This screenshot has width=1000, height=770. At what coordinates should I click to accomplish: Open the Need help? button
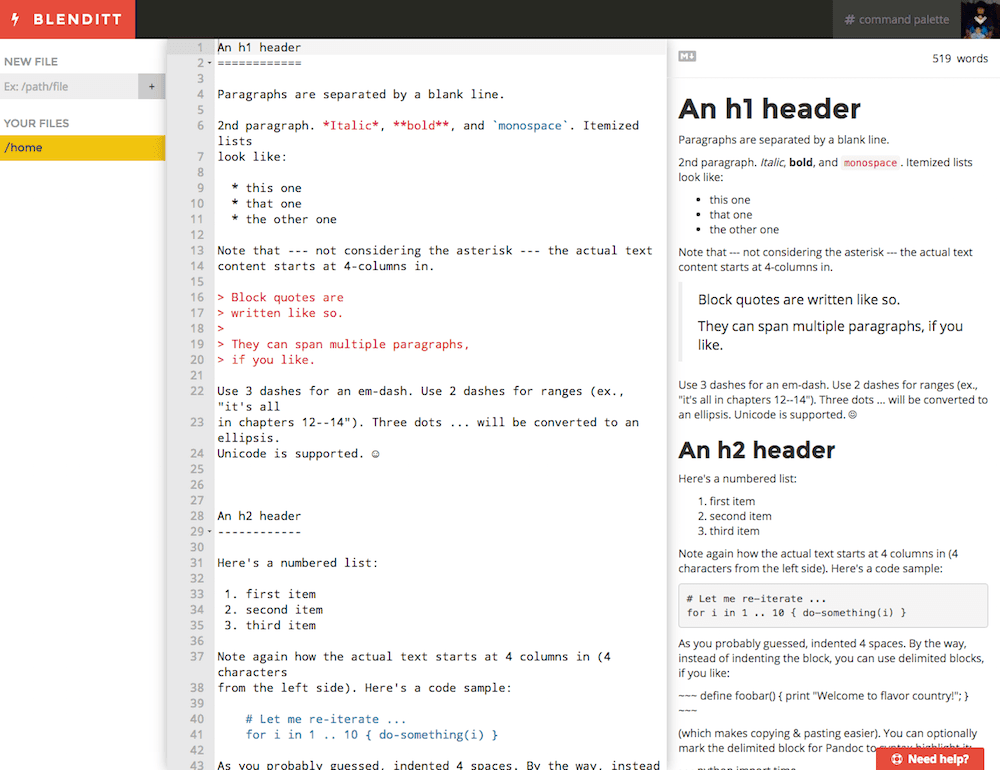click(x=930, y=759)
